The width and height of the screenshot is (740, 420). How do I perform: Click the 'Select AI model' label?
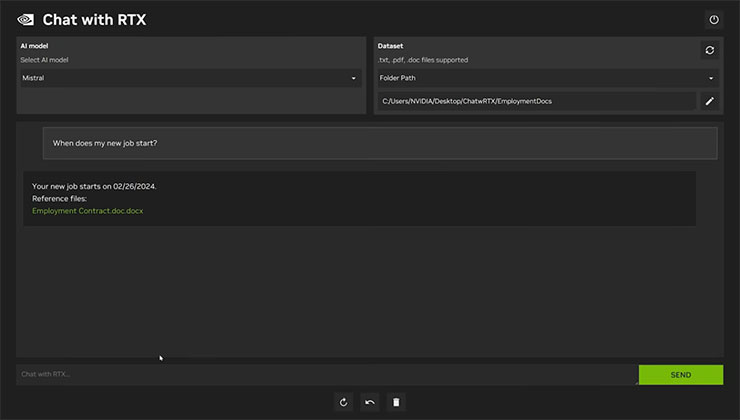(x=44, y=60)
